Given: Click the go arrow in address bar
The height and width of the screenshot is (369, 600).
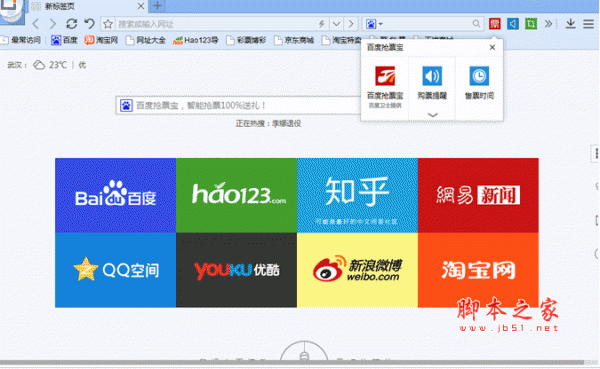Looking at the screenshot, I should pos(351,24).
